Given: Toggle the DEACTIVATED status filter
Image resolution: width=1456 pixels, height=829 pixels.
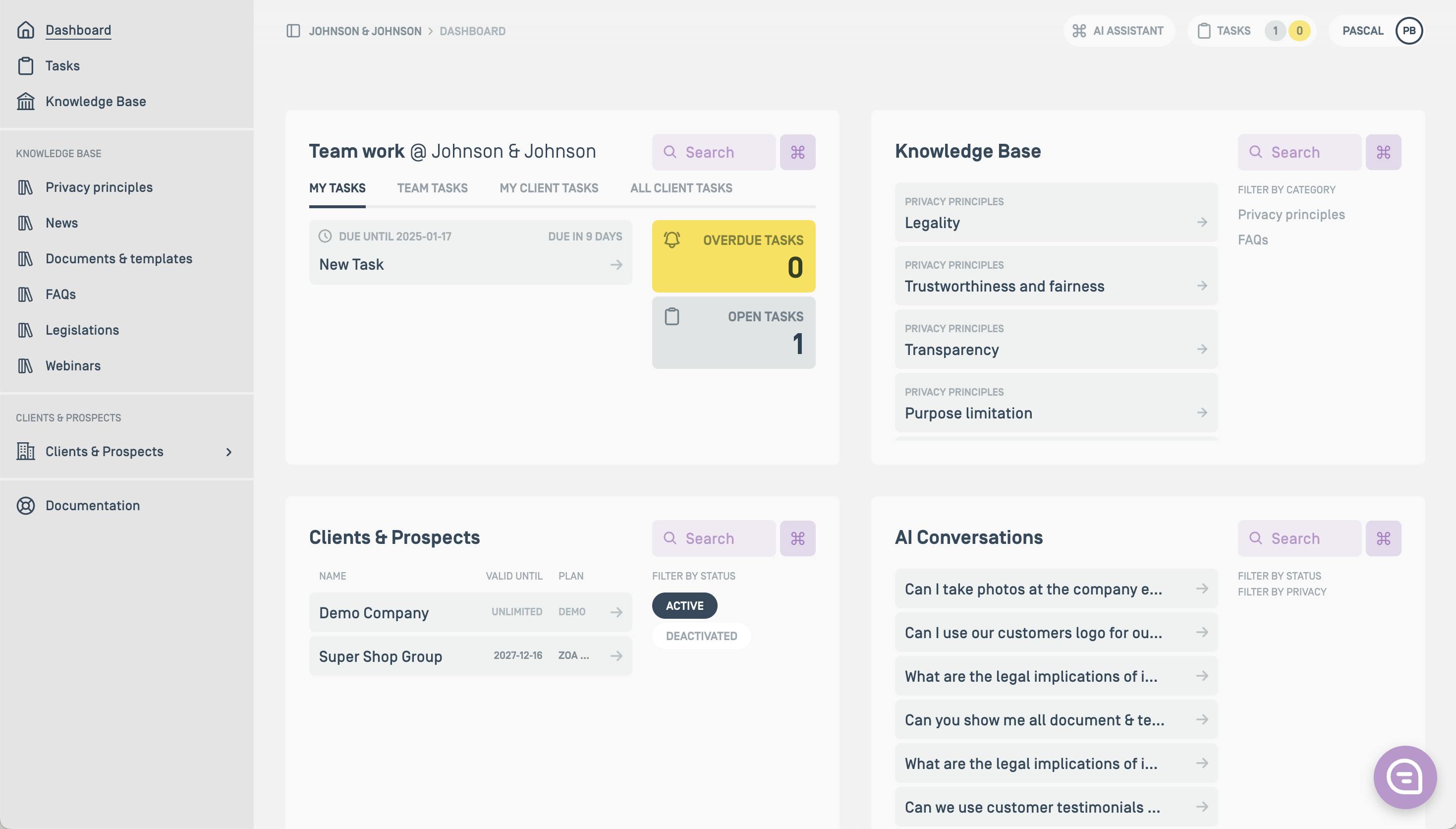Looking at the screenshot, I should tap(701, 636).
